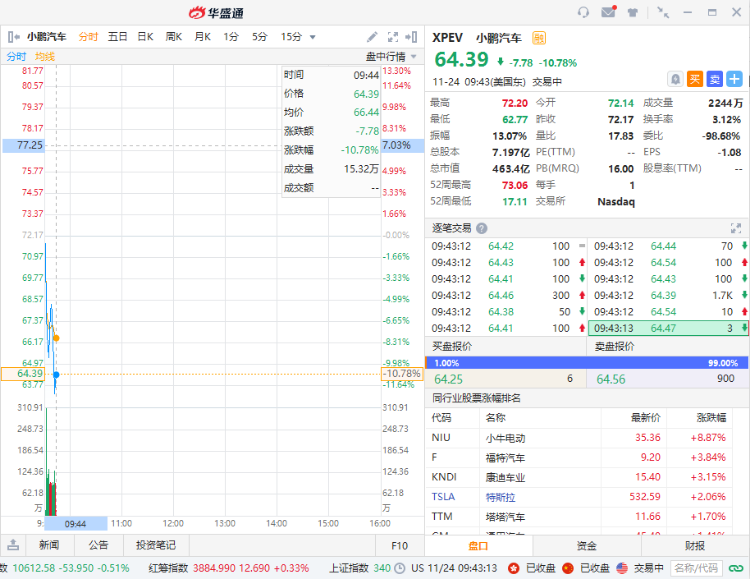This screenshot has width=750, height=579.
Task: Click the orange 买 buy button
Action: 695,79
